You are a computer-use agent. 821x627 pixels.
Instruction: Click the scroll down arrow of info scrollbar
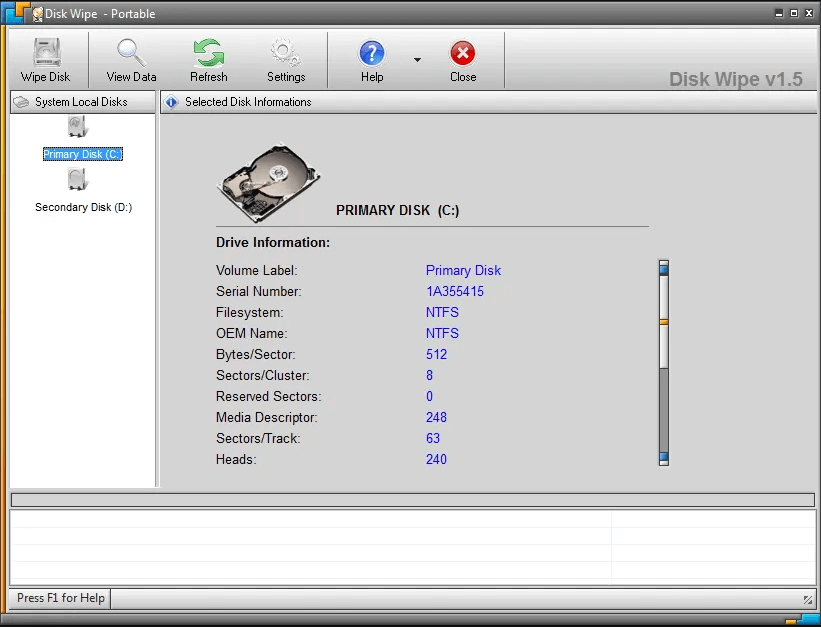664,459
